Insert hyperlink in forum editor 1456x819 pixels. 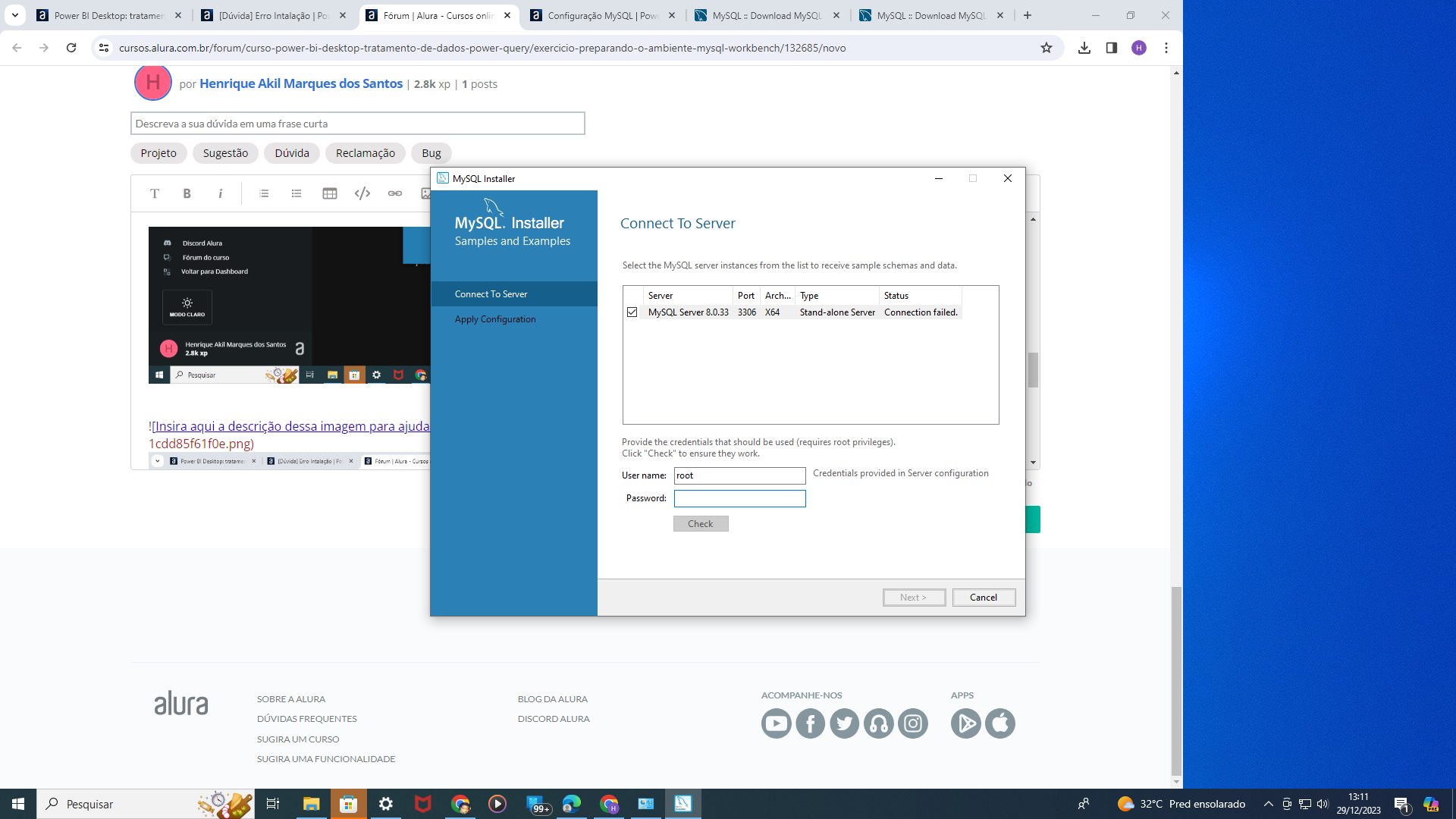point(395,193)
